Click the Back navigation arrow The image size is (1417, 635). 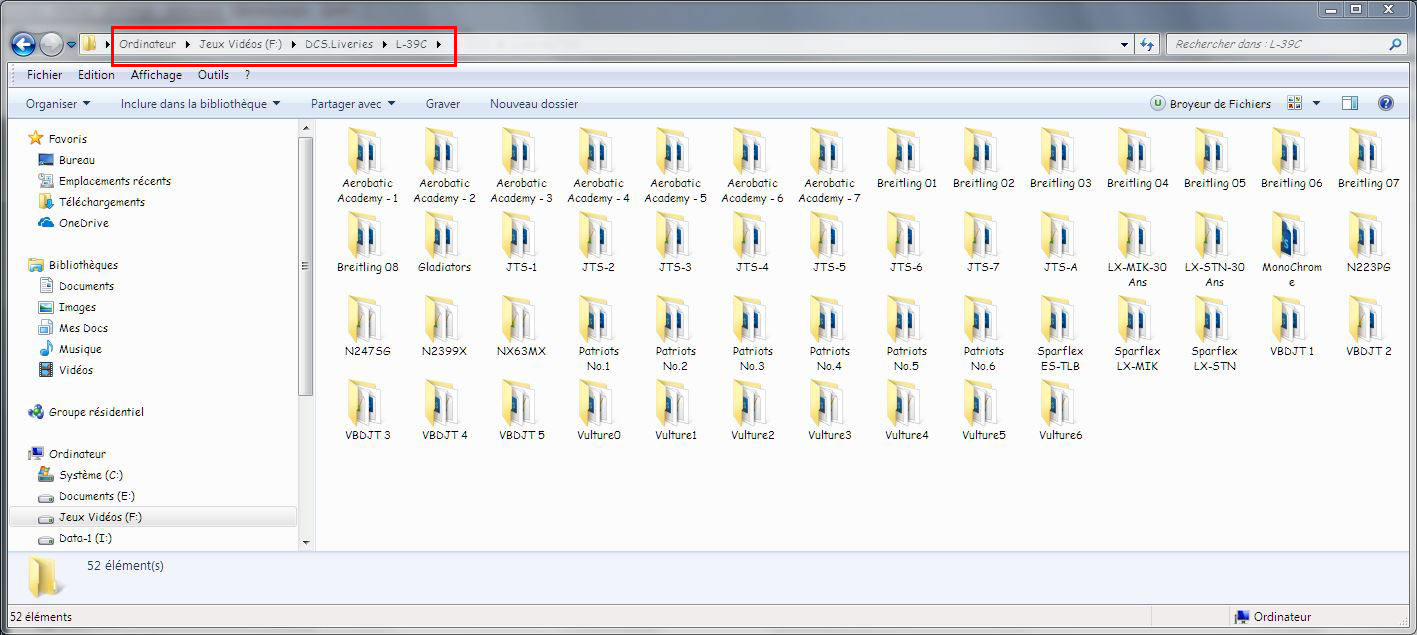[x=23, y=44]
